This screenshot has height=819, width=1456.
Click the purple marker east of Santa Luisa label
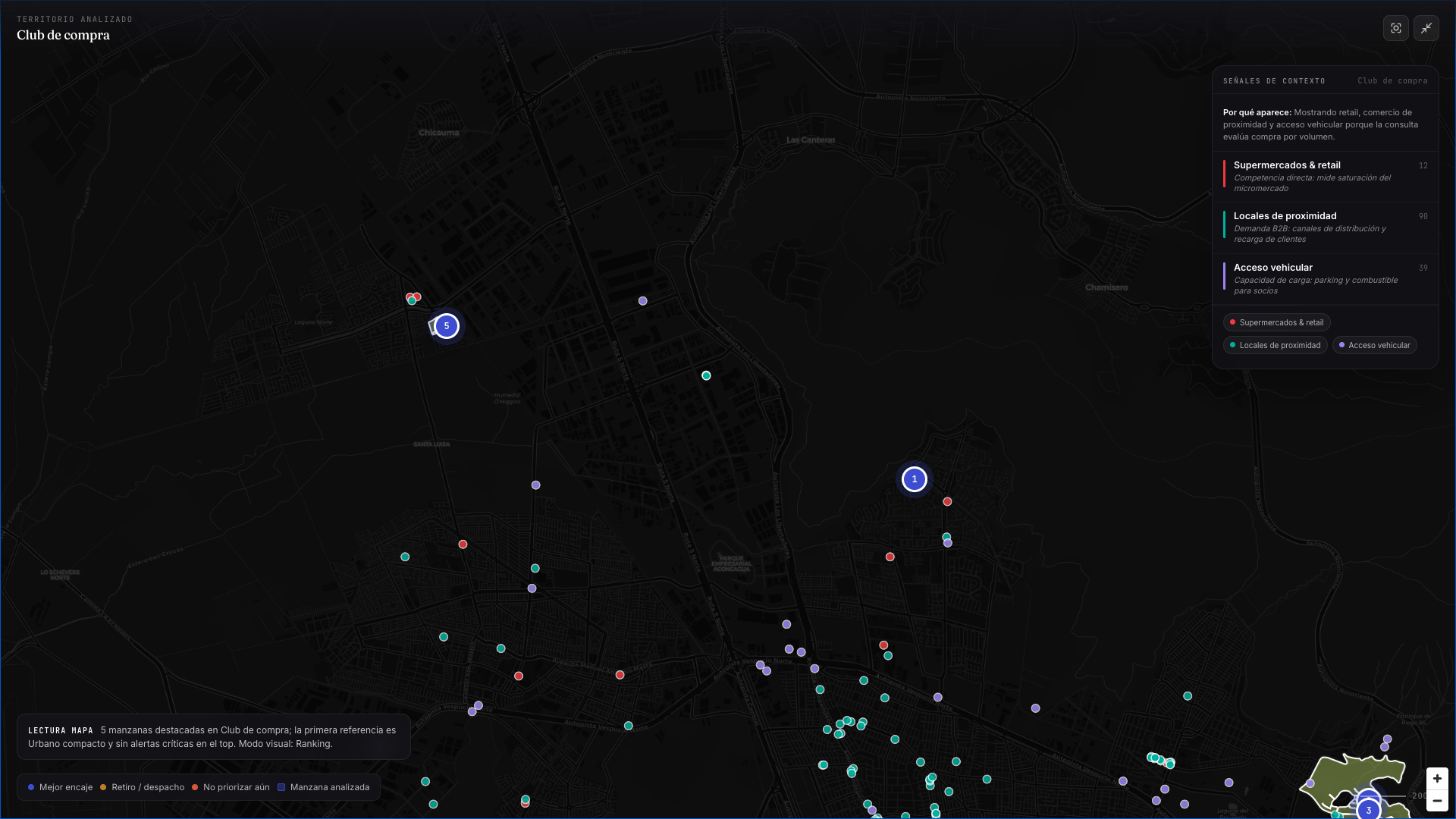[535, 485]
